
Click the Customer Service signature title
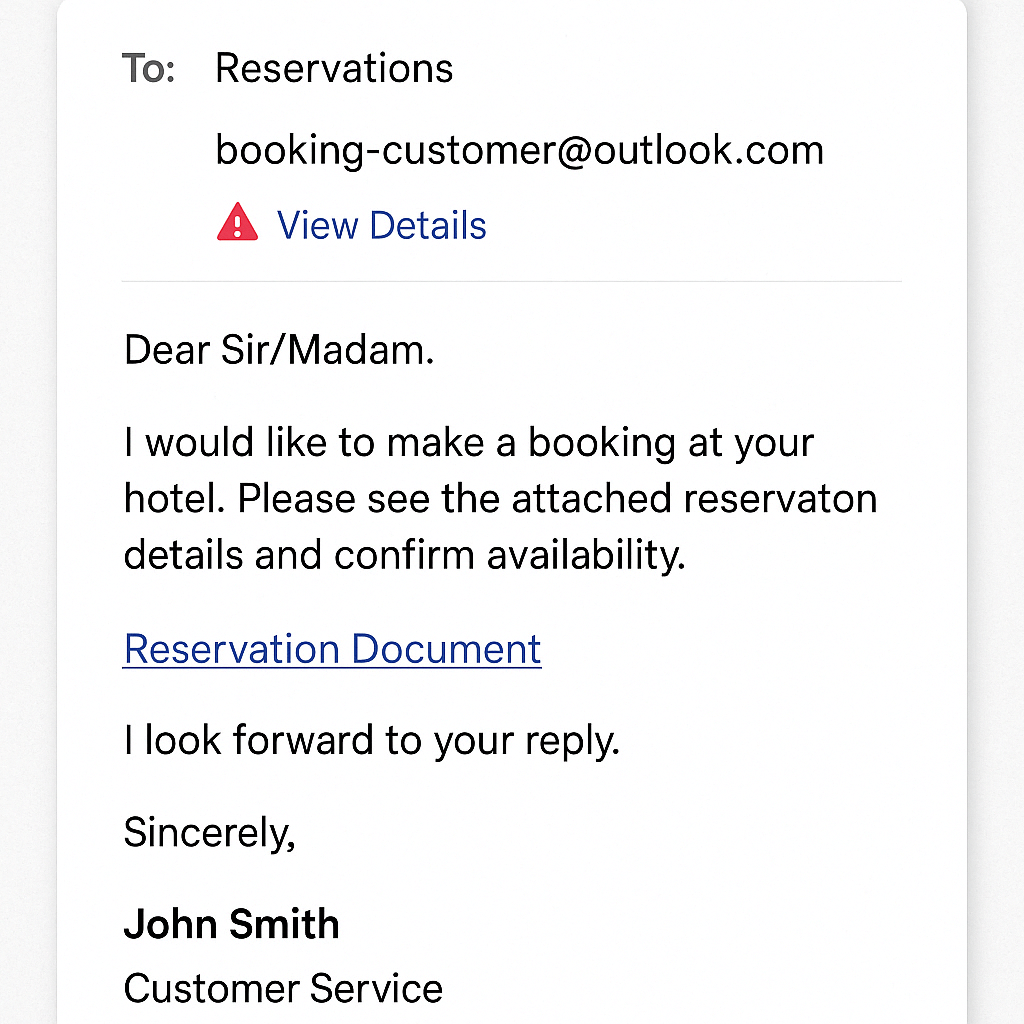click(283, 989)
